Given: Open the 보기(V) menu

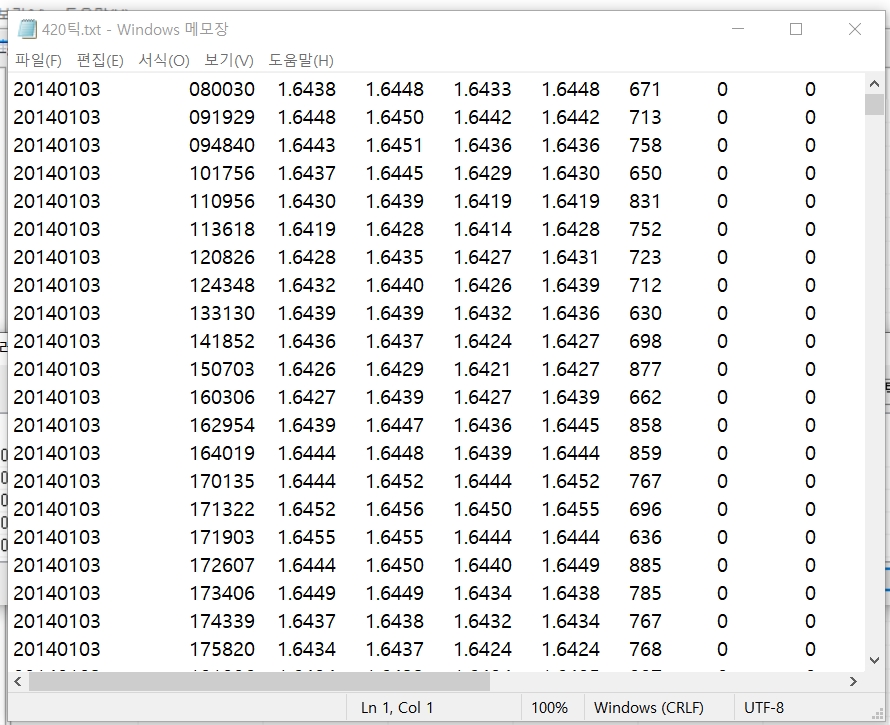Looking at the screenshot, I should 229,61.
